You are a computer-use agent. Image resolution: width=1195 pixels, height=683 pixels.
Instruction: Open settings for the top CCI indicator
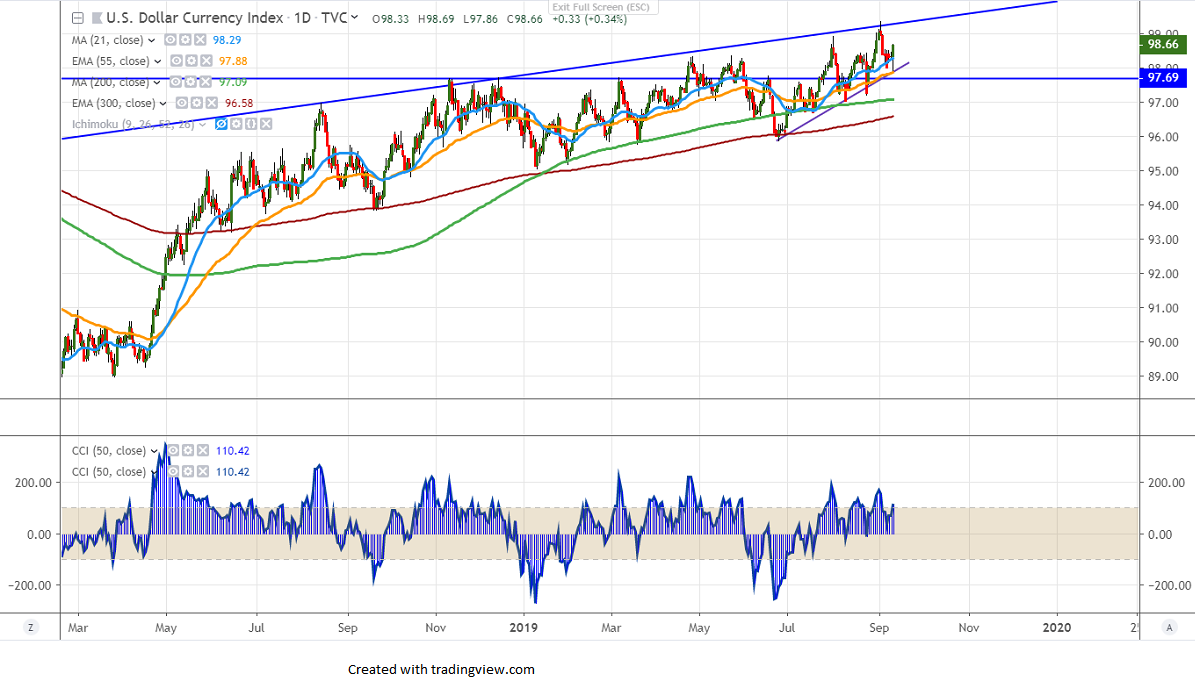(x=187, y=451)
